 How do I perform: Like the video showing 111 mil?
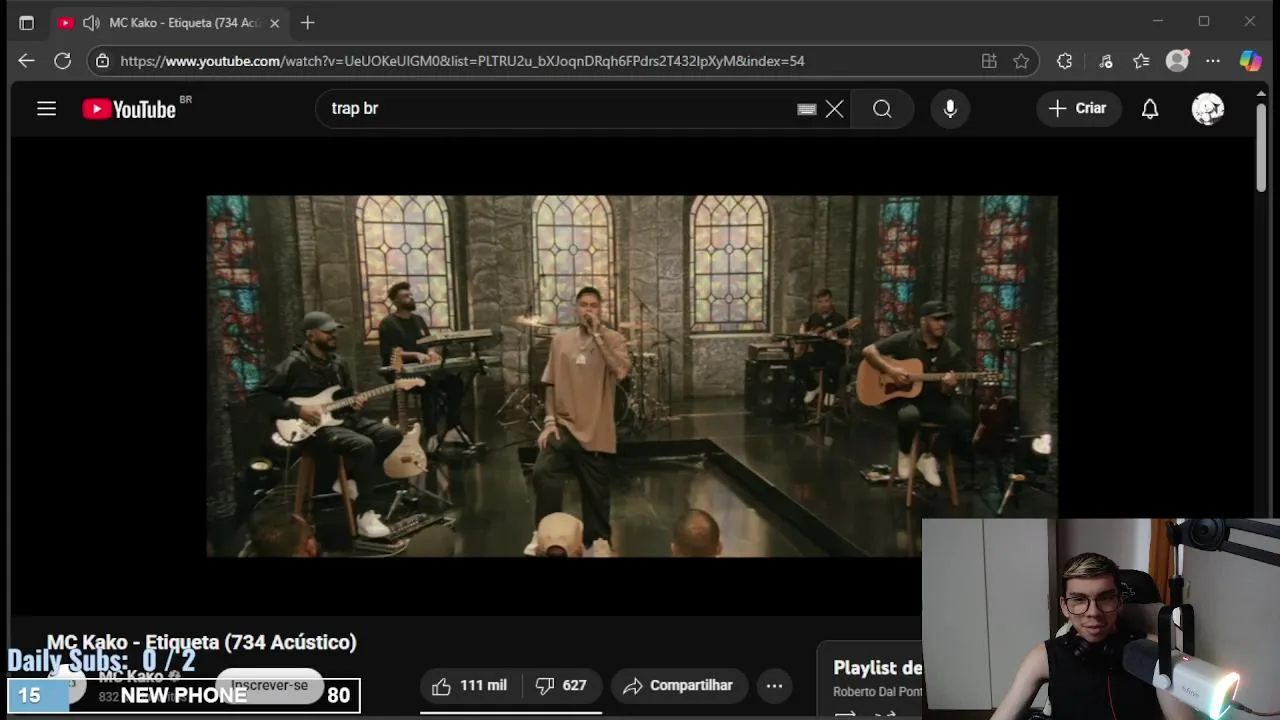coord(470,686)
